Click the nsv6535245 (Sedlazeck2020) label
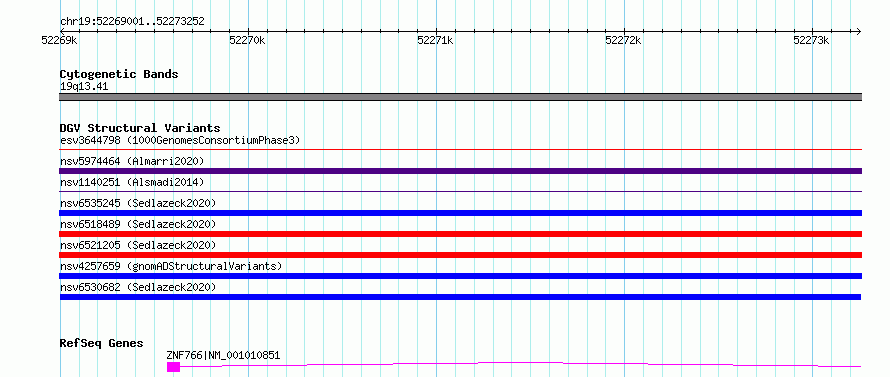 138,203
